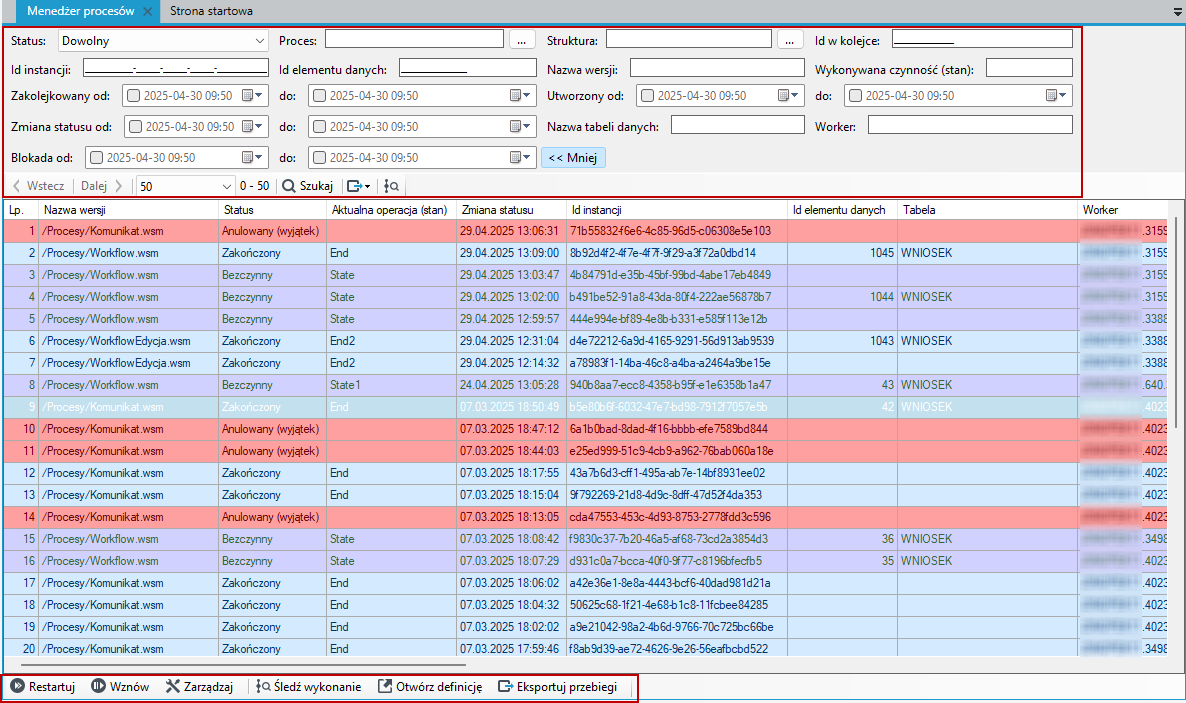This screenshot has height=703, width=1186.
Task: Expand the Status dropdown showing Dowolny
Action: coord(259,41)
